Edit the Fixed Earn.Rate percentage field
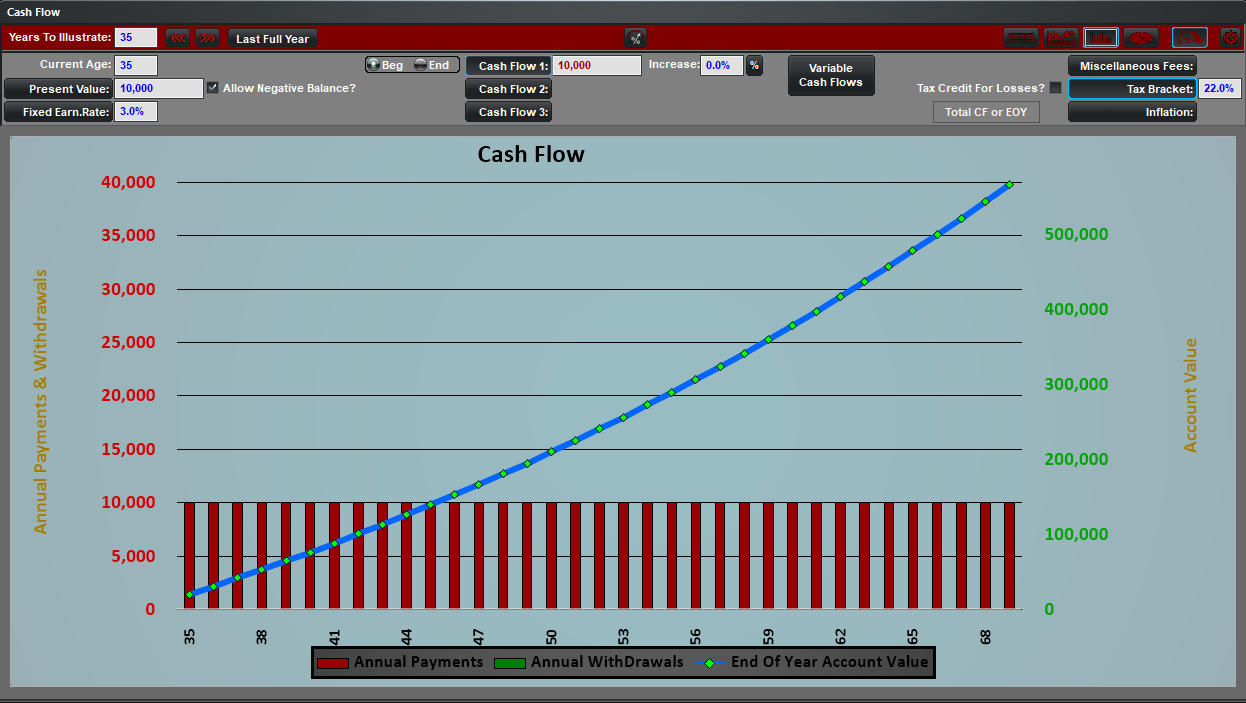This screenshot has height=703, width=1246. coord(136,112)
